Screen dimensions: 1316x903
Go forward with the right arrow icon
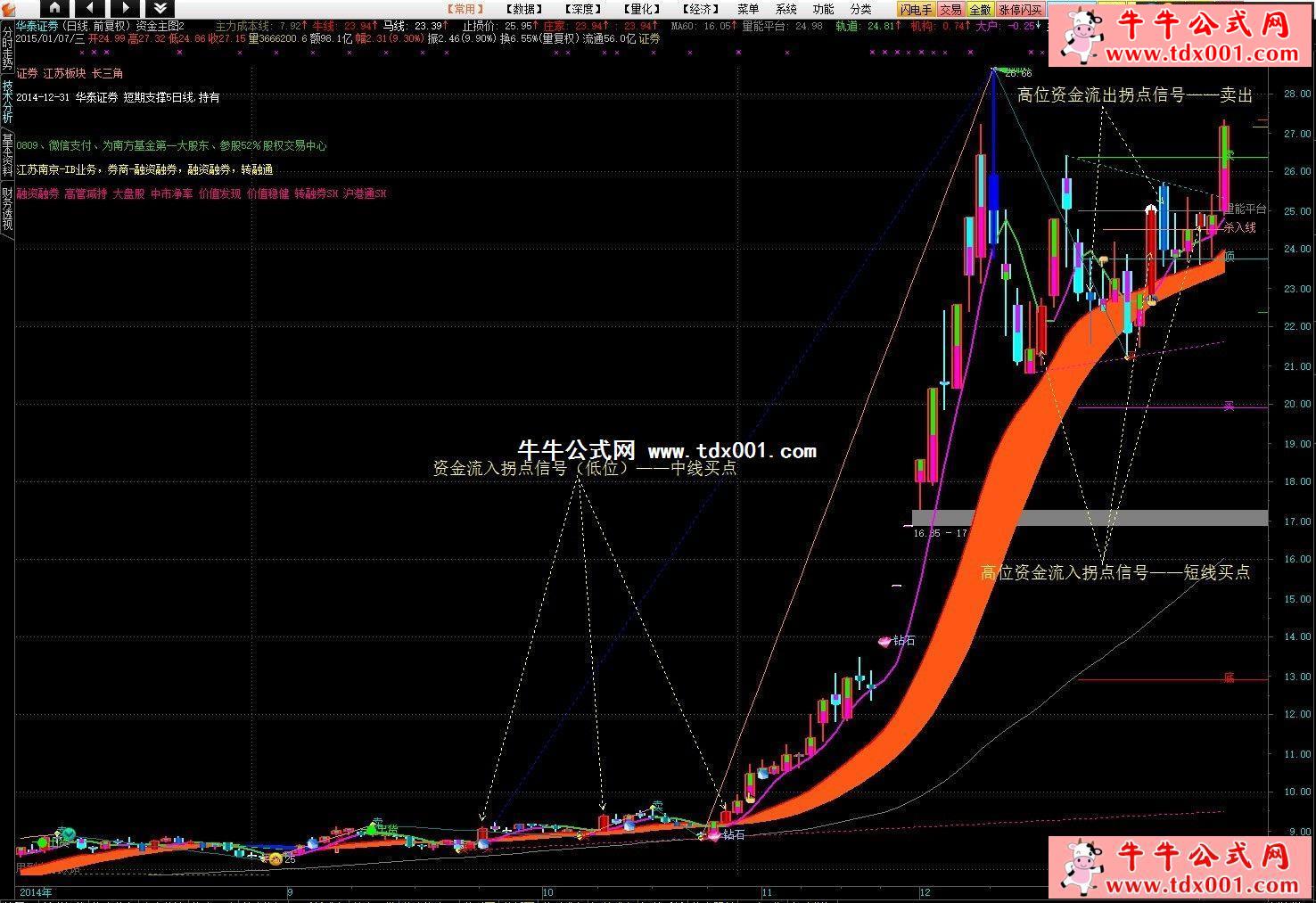[x=125, y=9]
